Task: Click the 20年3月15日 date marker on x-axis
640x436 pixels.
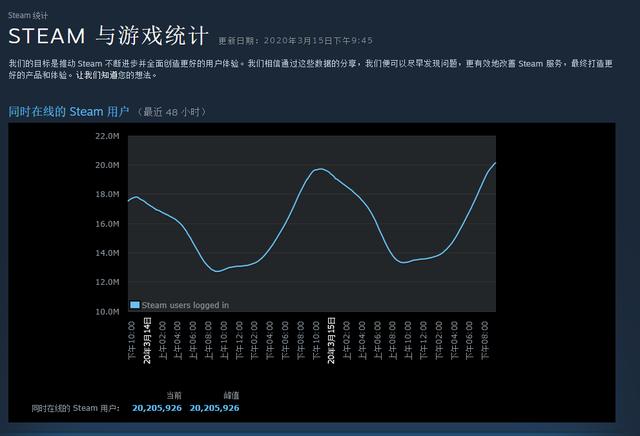Action: click(x=331, y=340)
